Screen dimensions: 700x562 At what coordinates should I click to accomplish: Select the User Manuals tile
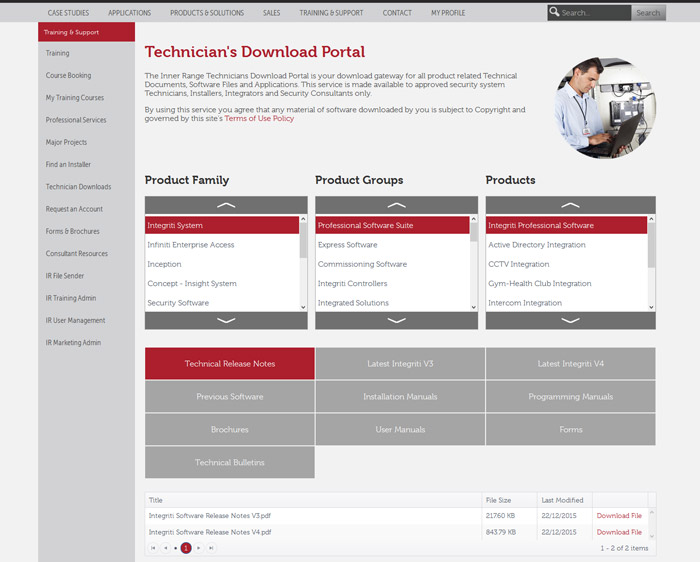(400, 429)
